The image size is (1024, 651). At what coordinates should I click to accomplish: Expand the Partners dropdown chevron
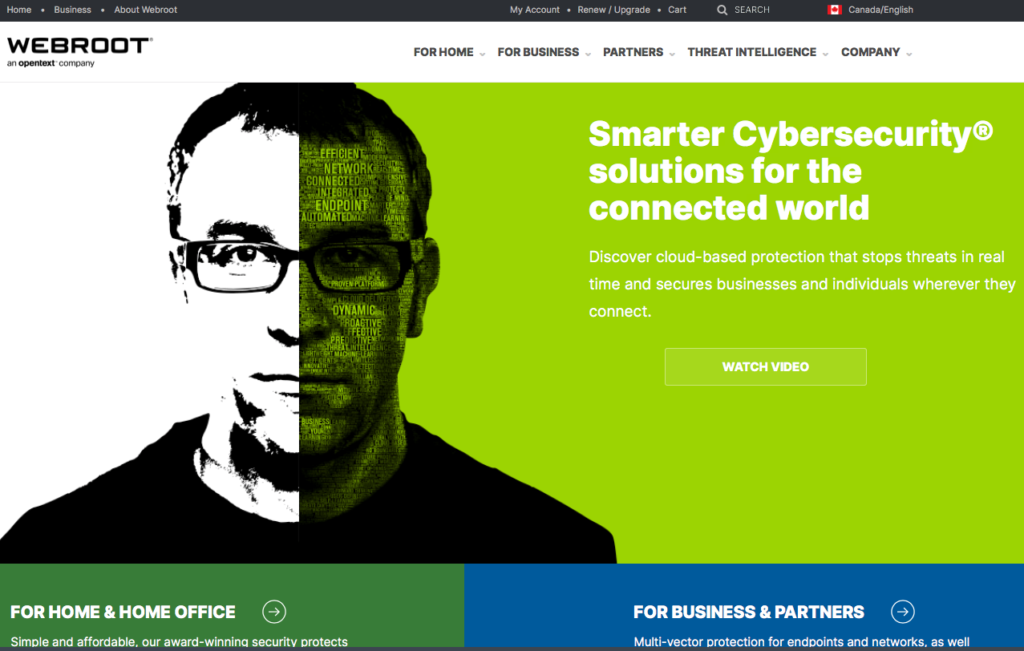point(672,54)
